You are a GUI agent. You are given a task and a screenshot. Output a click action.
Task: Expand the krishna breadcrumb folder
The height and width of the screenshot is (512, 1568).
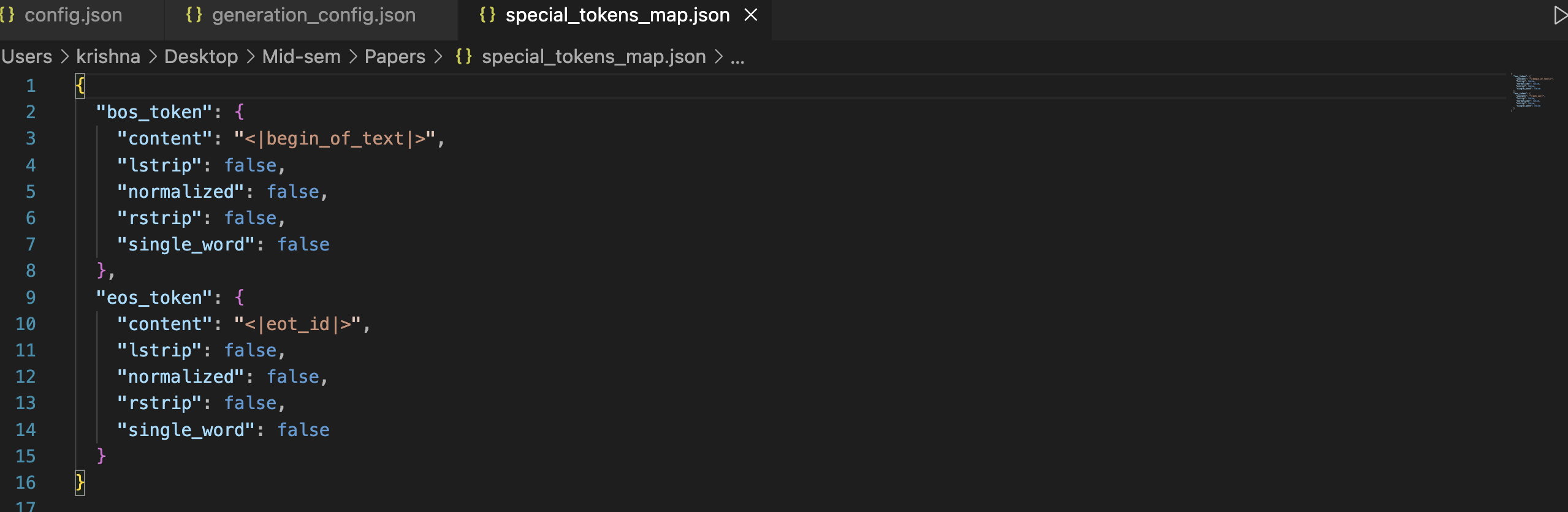pyautogui.click(x=108, y=56)
